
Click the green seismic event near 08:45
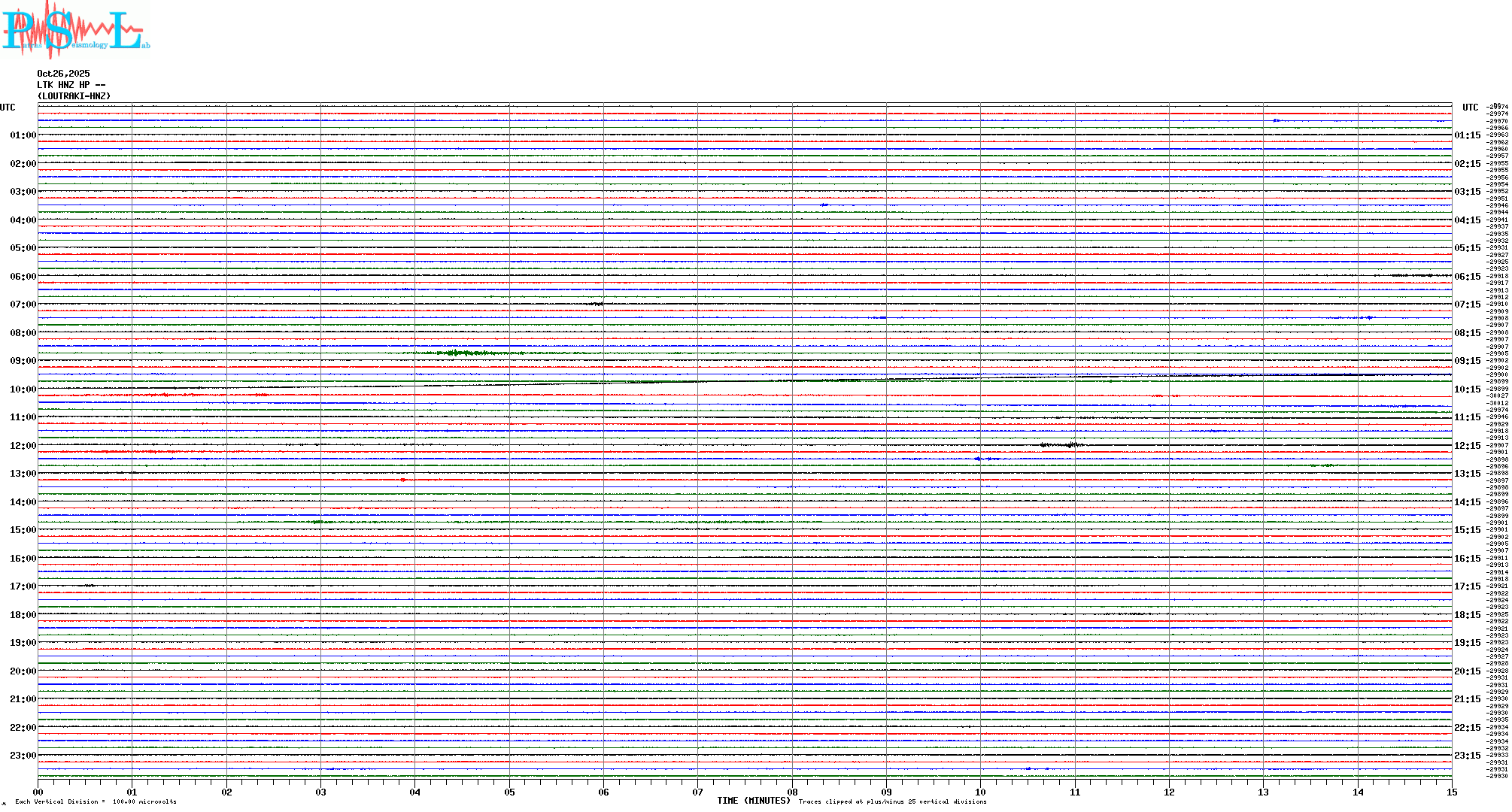(x=455, y=353)
